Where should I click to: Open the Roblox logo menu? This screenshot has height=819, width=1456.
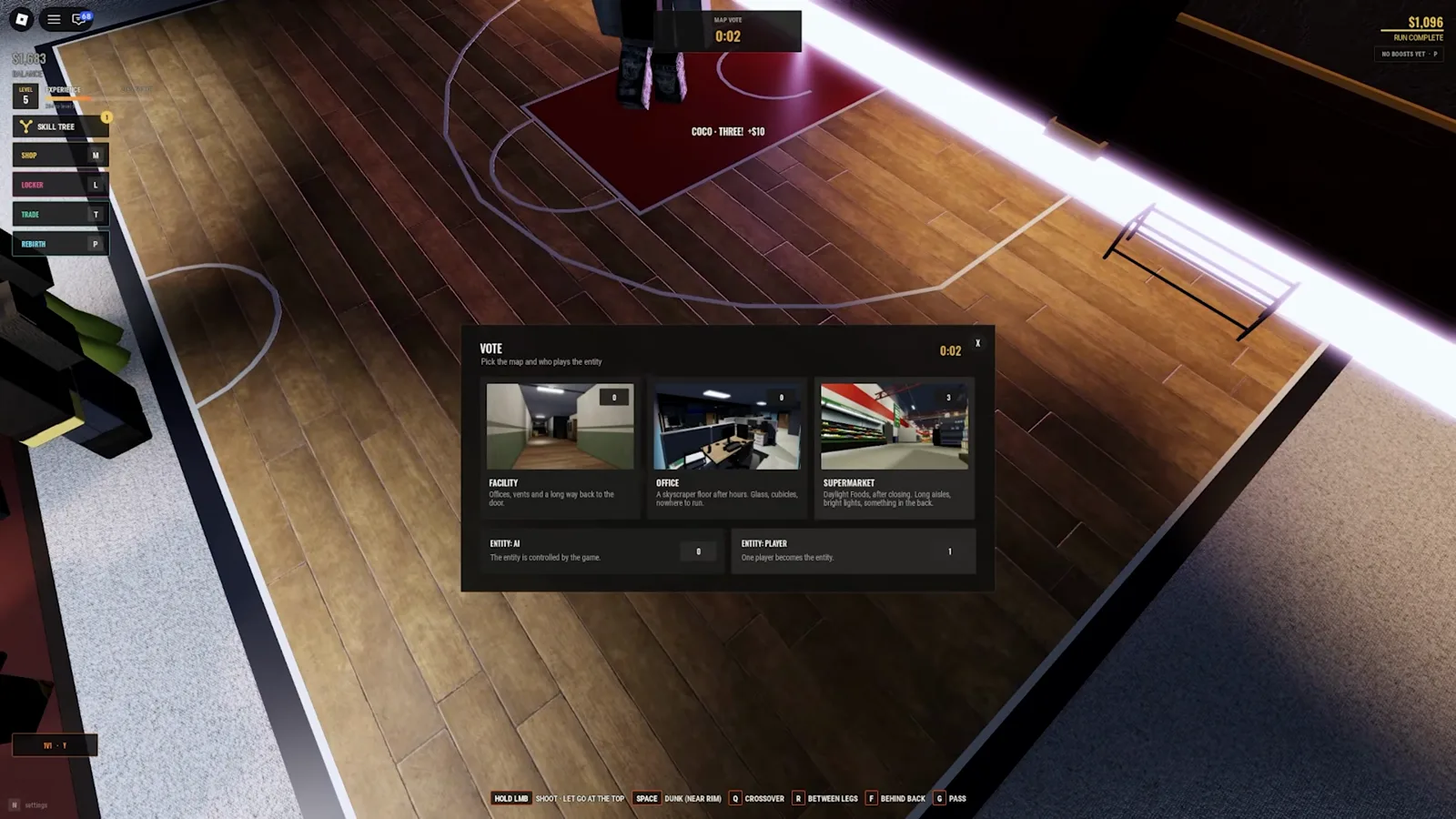22,18
